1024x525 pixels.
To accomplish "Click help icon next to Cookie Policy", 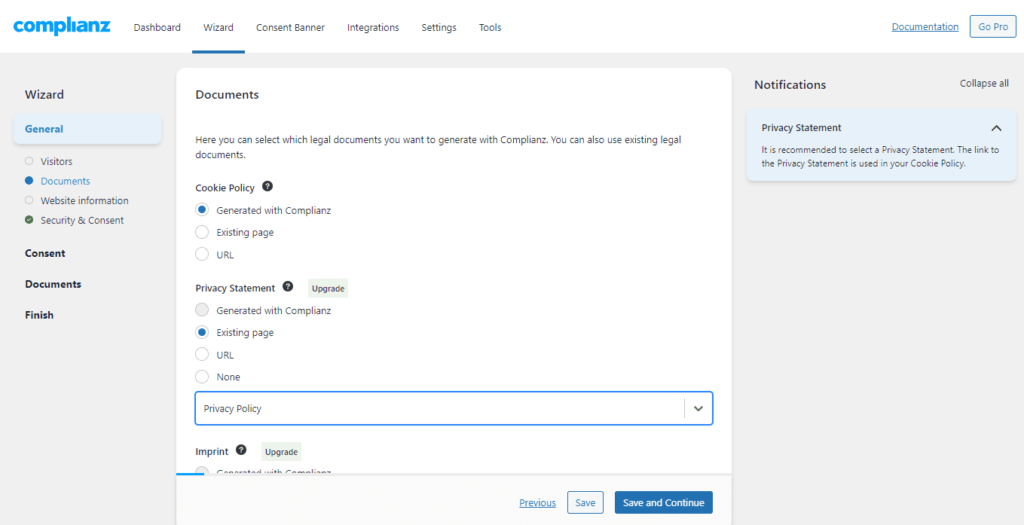I will 267,187.
